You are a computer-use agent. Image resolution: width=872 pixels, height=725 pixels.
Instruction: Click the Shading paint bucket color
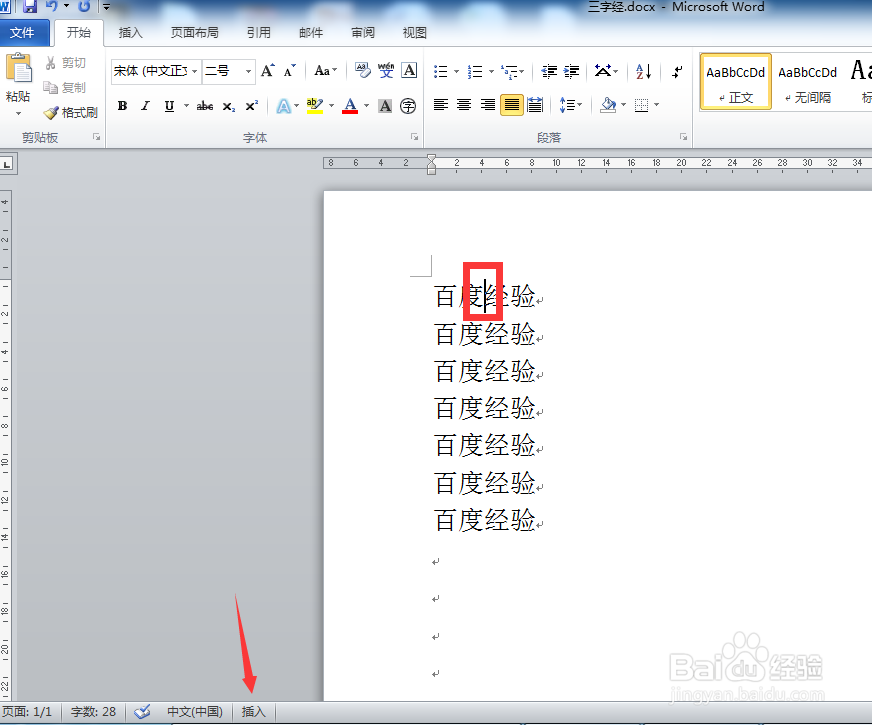[608, 105]
